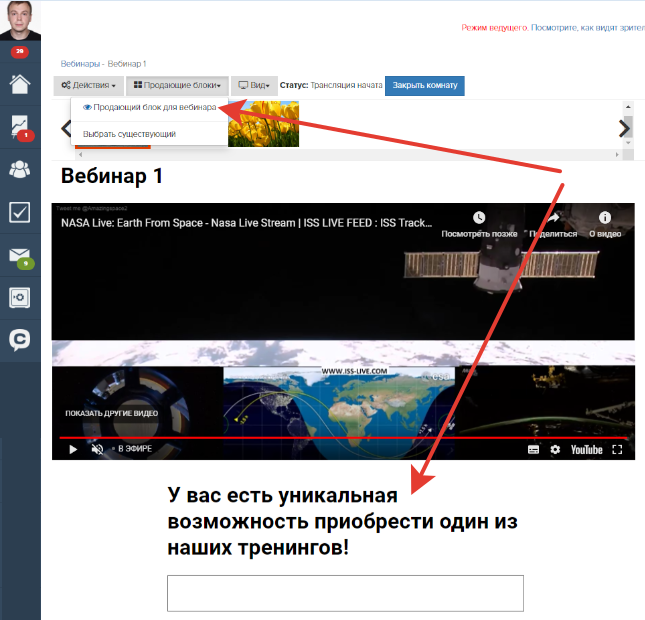Click the slide strip horizontal scrollbar
This screenshot has width=645, height=620.
tap(349, 155)
